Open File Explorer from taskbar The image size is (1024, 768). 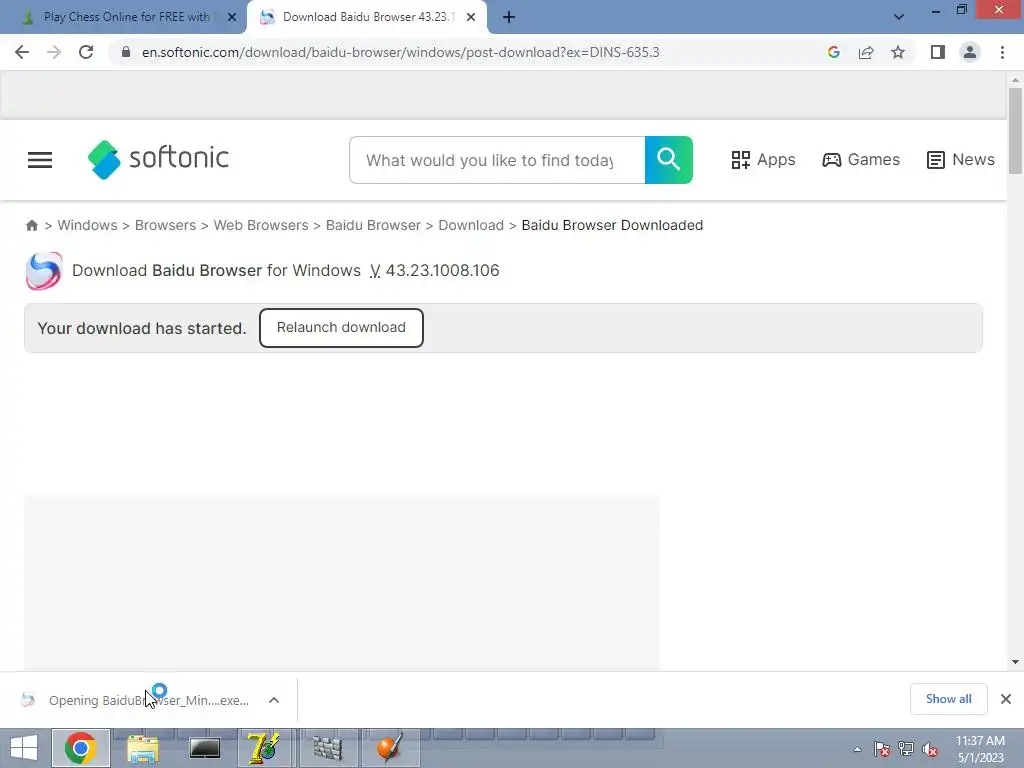142,748
